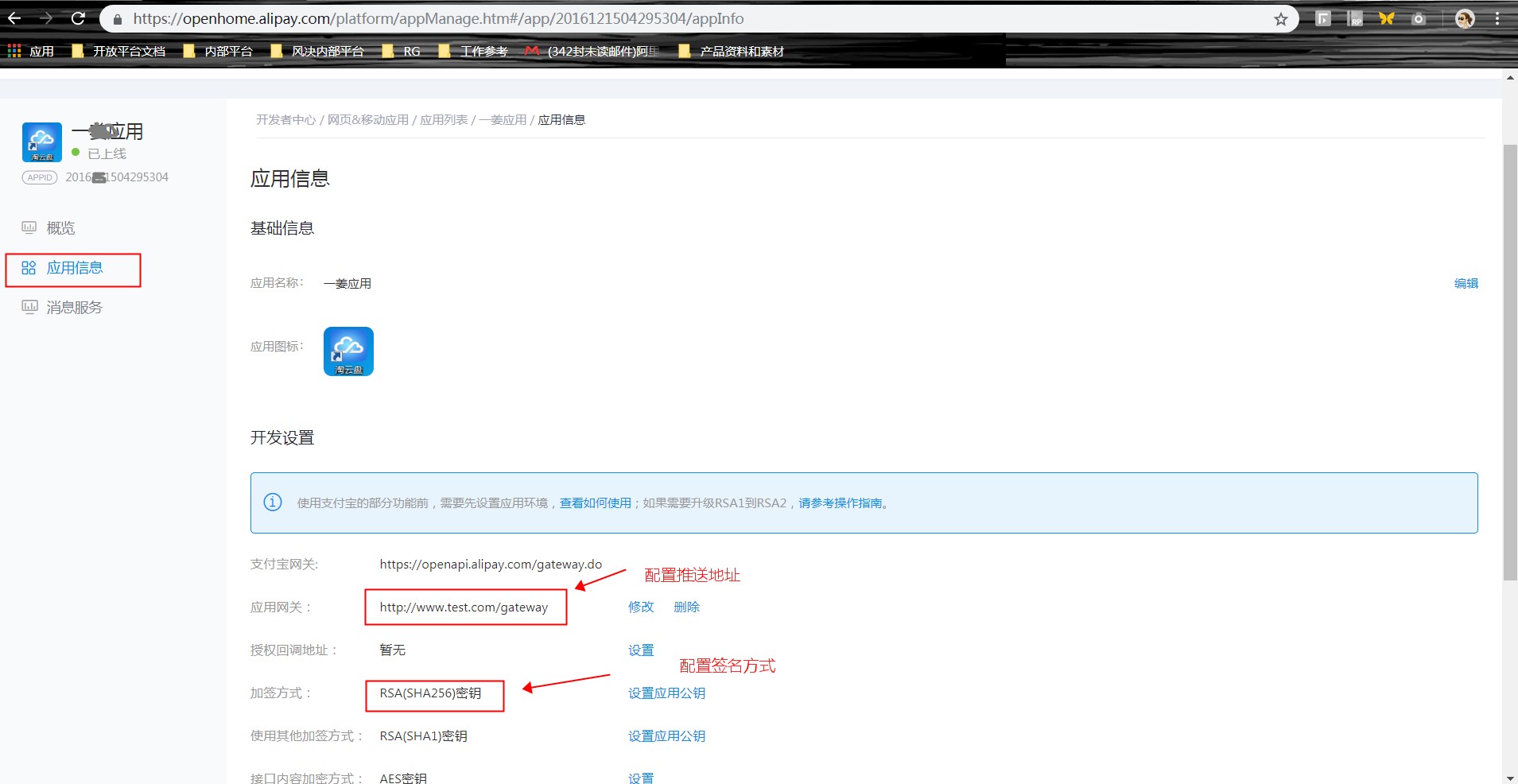This screenshot has width=1518, height=784.
Task: Click the APPID badge in the sidebar
Action: tap(40, 177)
